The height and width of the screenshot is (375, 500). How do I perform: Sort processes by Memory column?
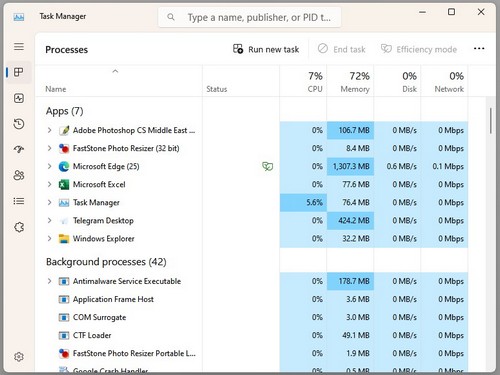click(350, 82)
